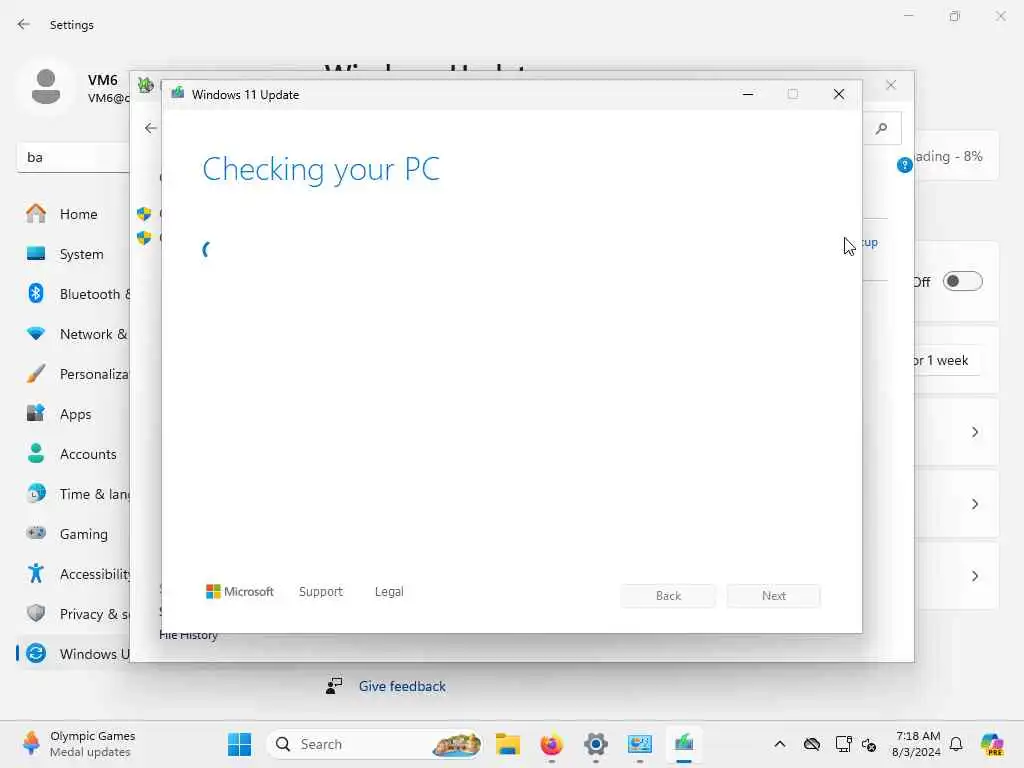Expand the third chevron row in Settings

point(974,576)
